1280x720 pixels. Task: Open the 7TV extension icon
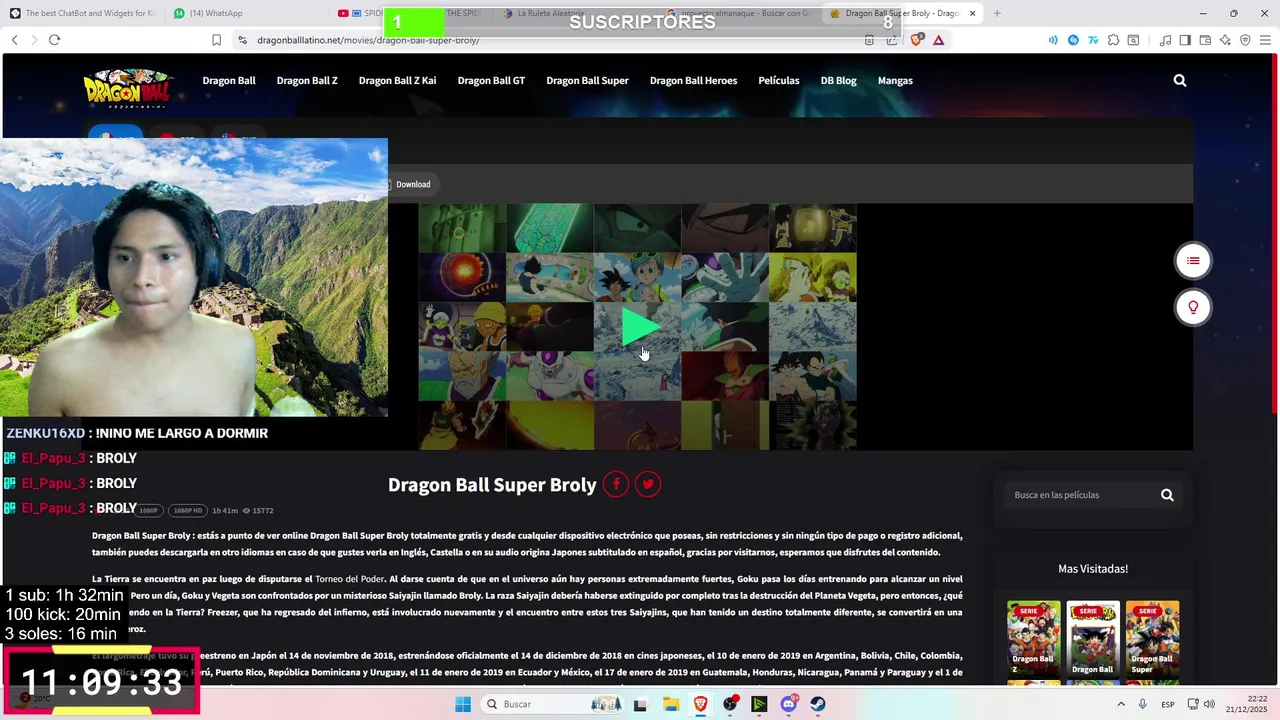point(1093,40)
